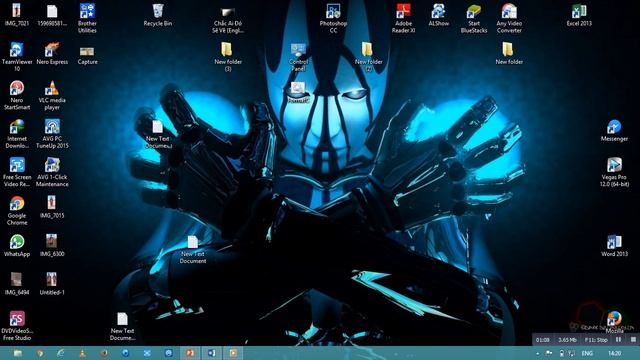Screen dimensions: 640x360
Task: Launch Excel 2013 from the desktop
Action: click(579, 15)
